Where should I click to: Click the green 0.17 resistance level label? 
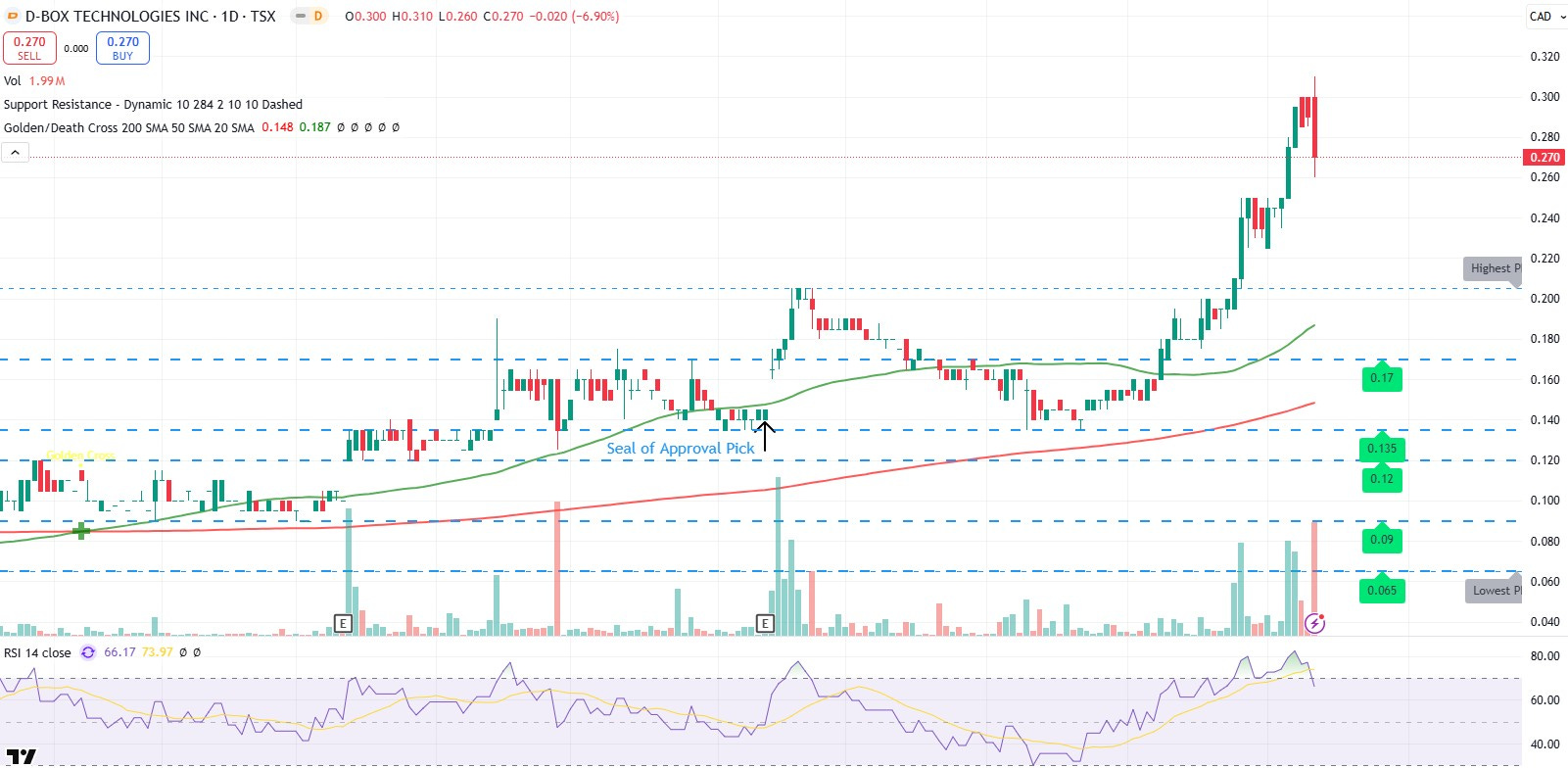click(x=1382, y=377)
